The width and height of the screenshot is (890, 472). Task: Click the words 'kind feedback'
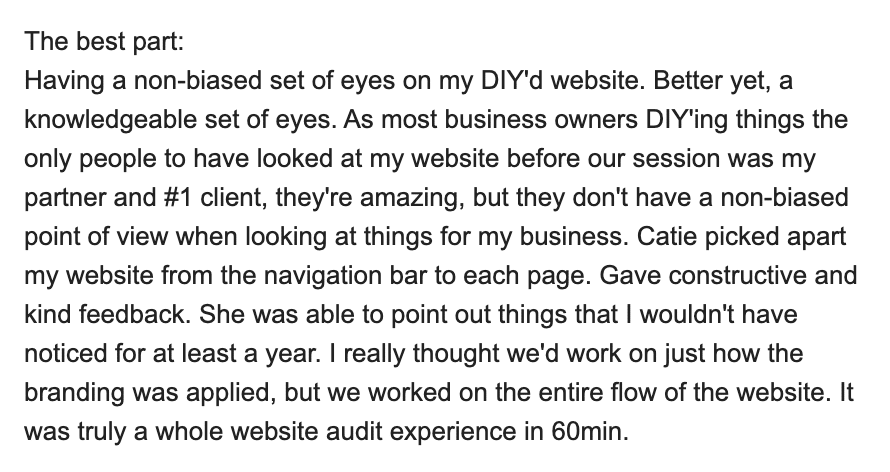click(x=104, y=314)
